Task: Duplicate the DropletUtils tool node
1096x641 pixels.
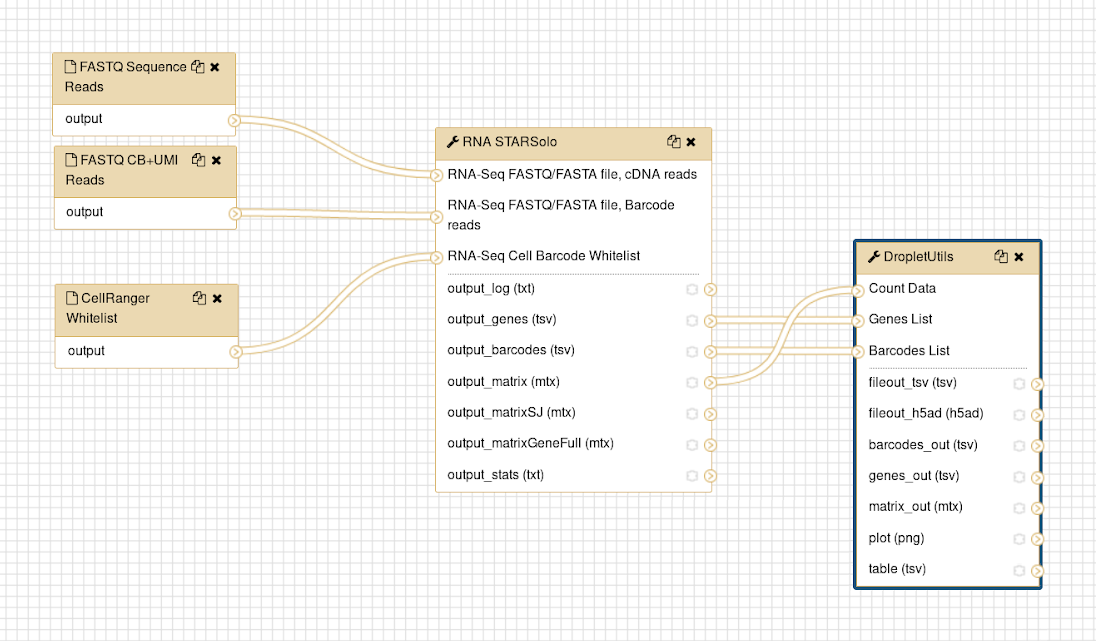Action: pos(1001,257)
